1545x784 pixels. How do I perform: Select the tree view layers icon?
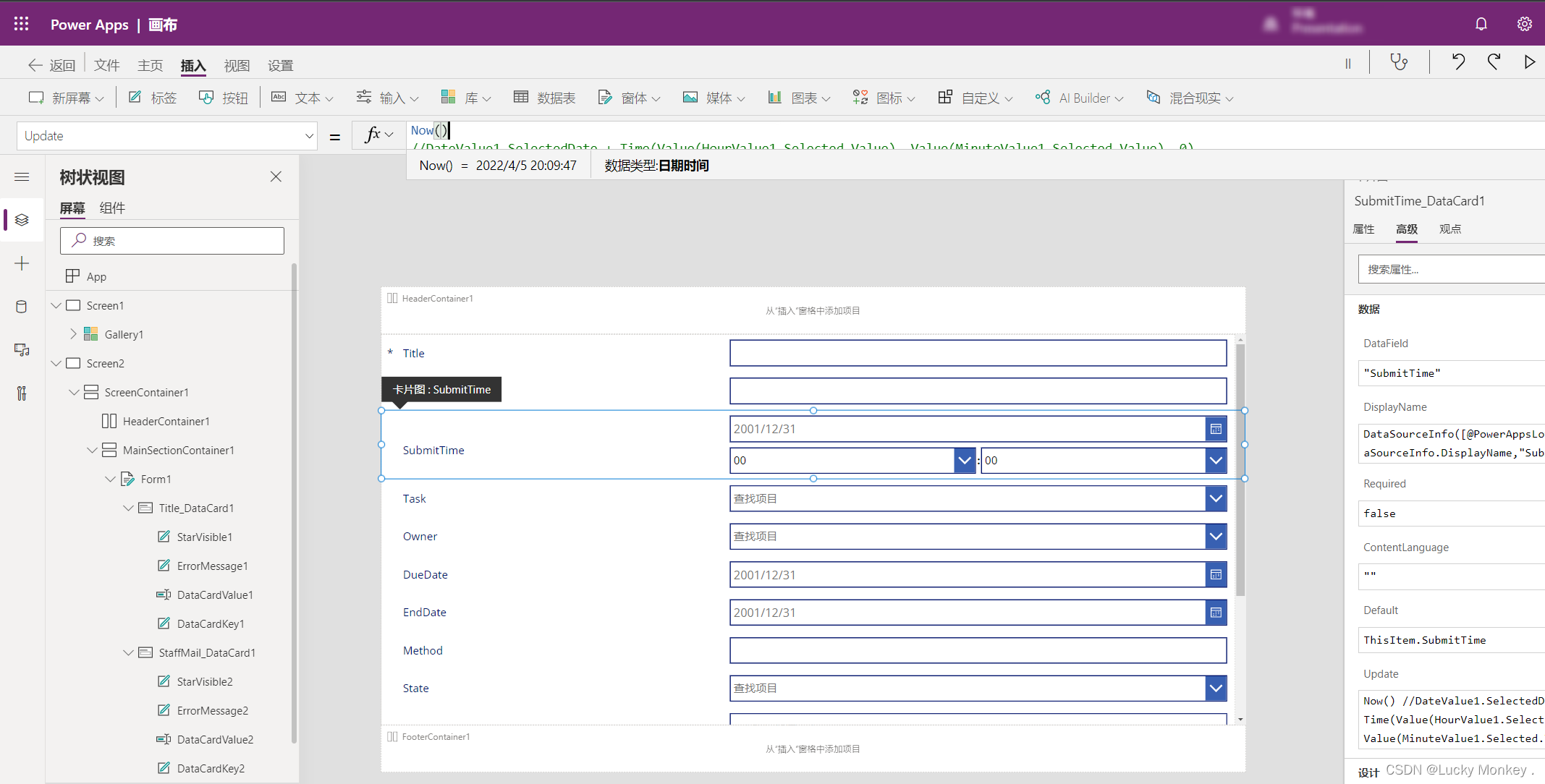tap(22, 220)
